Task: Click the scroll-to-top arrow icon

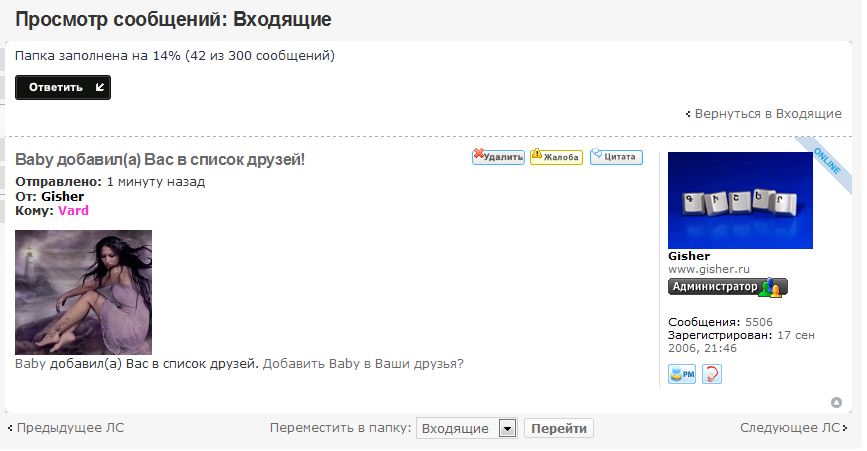Action: (836, 403)
